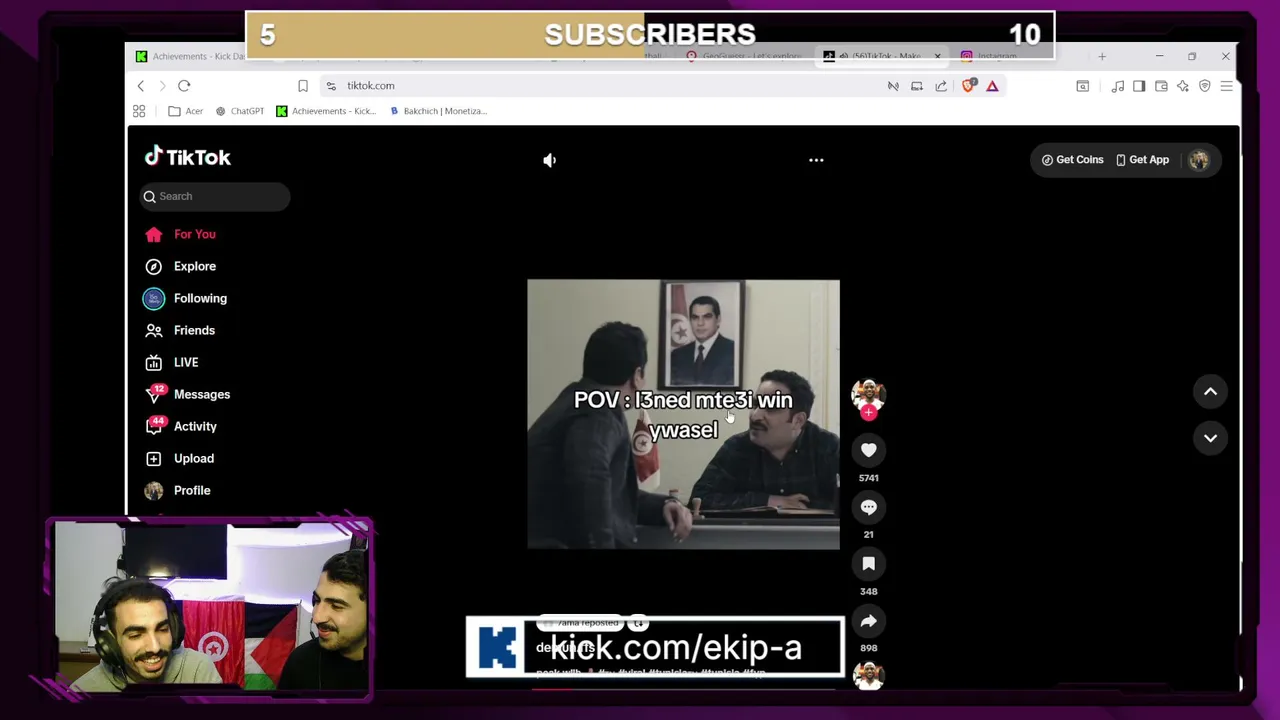Go to previous video with up chevron
This screenshot has height=720, width=1280.
coord(1210,392)
